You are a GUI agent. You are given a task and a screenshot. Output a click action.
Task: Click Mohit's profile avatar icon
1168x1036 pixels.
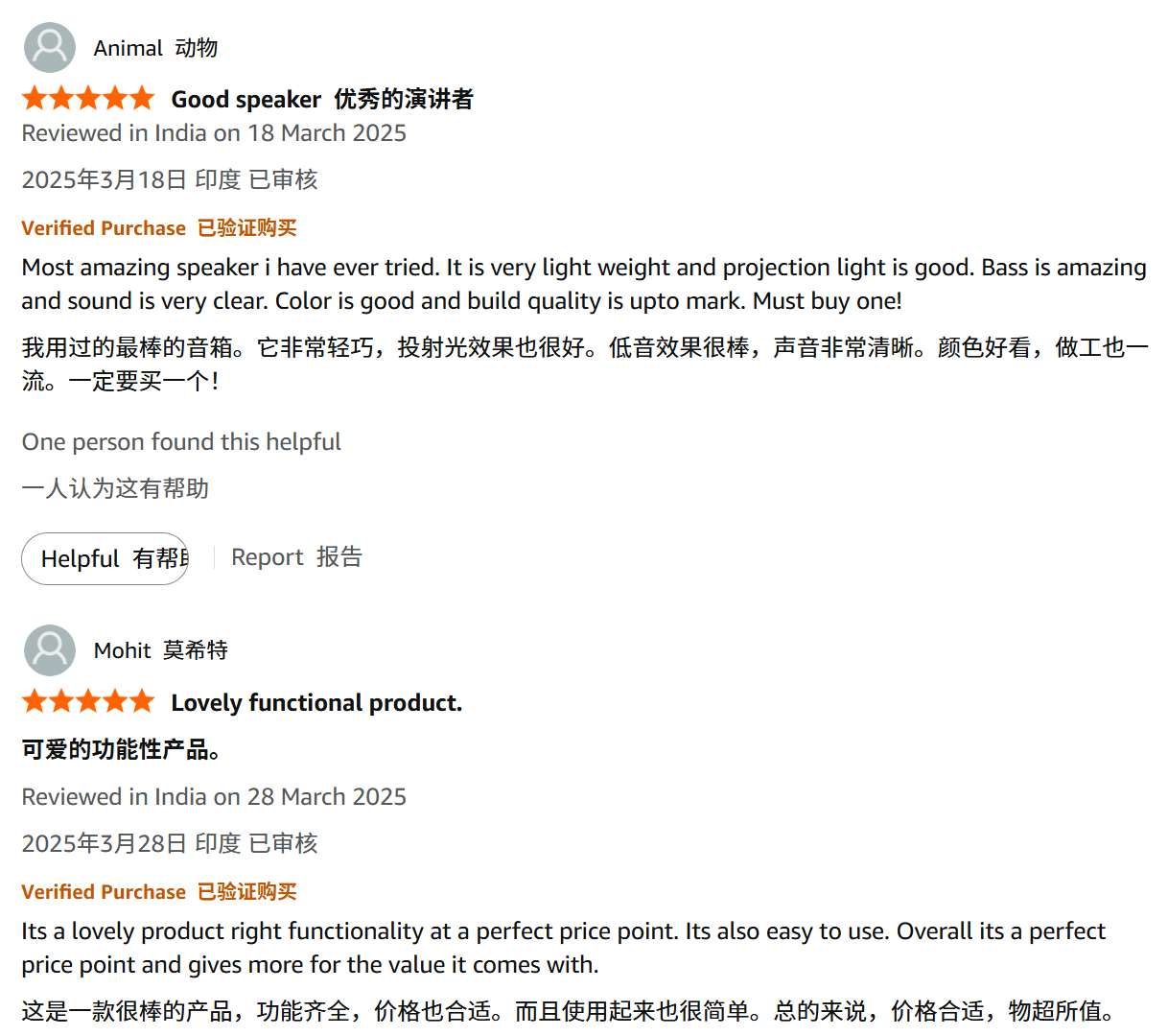coord(49,650)
